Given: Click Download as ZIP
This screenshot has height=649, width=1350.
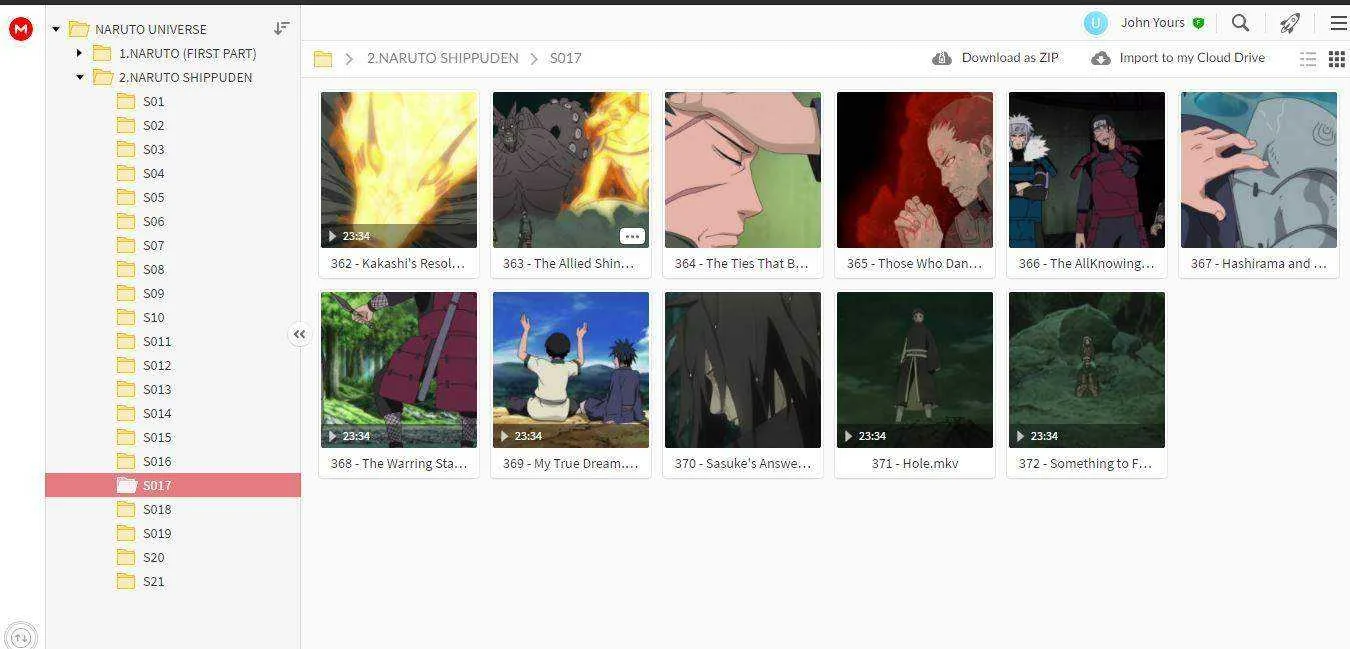Looking at the screenshot, I should point(995,58).
